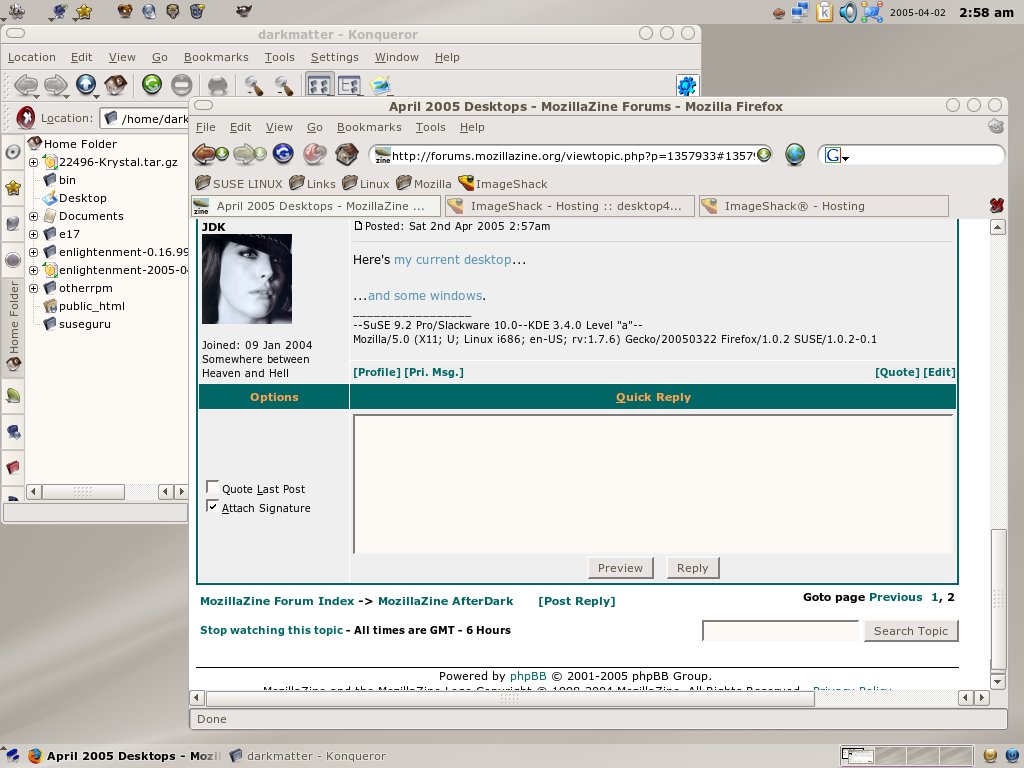
Task: Click Firefox vertical scrollbar thumb
Action: tap(998, 600)
